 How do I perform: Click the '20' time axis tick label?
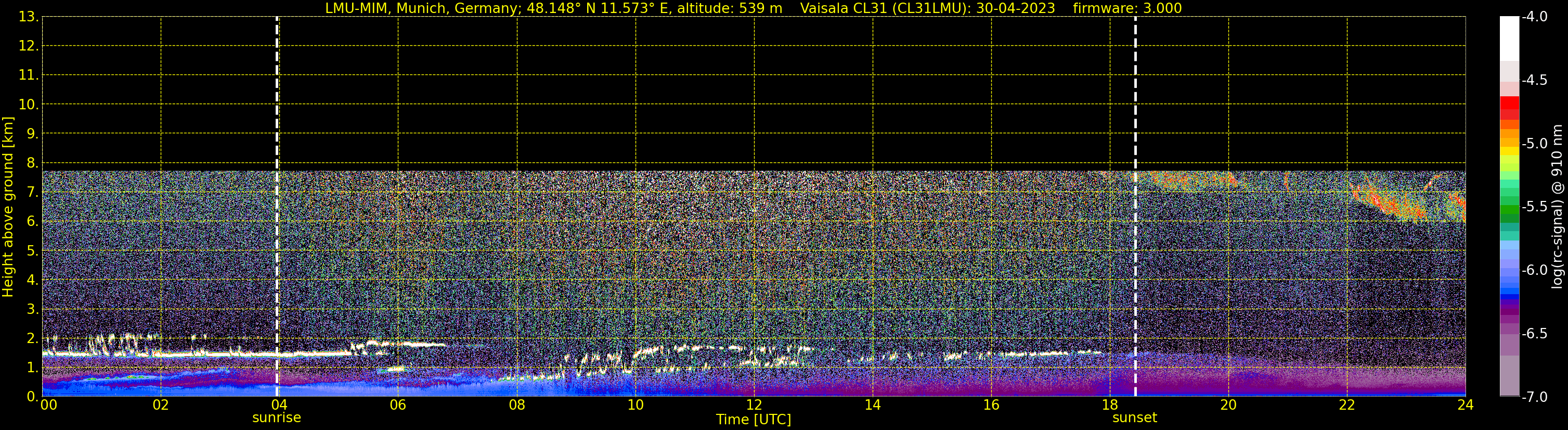(1228, 405)
